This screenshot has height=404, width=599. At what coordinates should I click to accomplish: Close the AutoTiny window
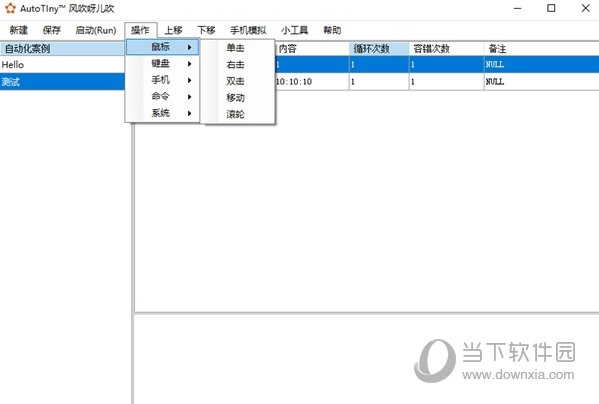(x=586, y=8)
